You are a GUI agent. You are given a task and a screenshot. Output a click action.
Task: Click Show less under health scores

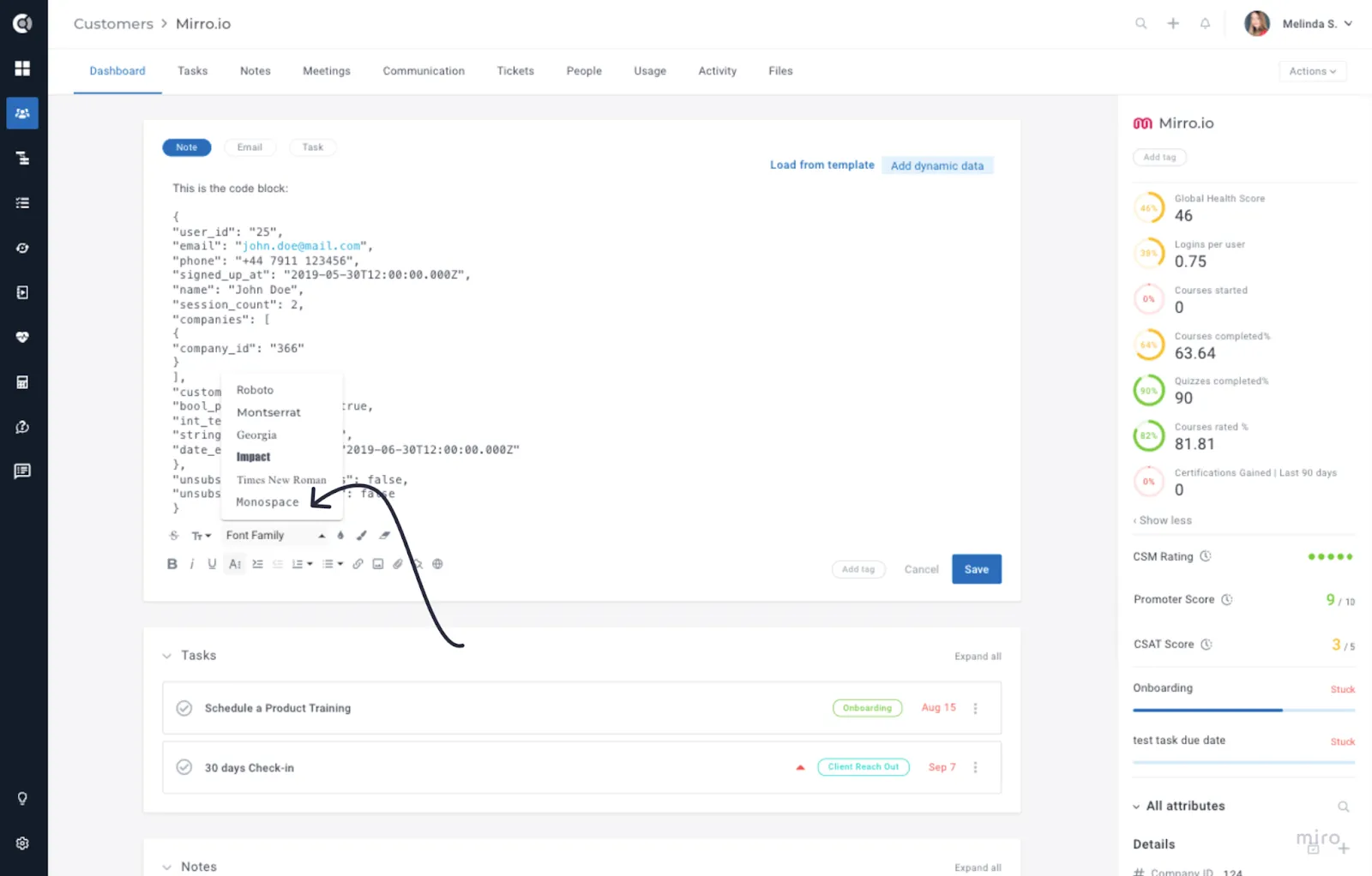1164,520
